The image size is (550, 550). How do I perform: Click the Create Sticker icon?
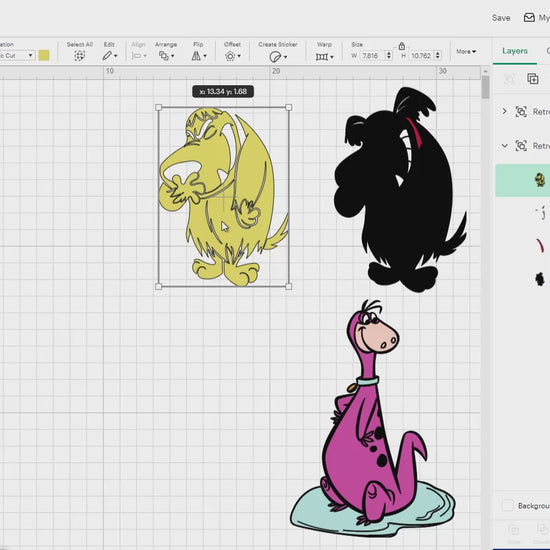pyautogui.click(x=275, y=56)
